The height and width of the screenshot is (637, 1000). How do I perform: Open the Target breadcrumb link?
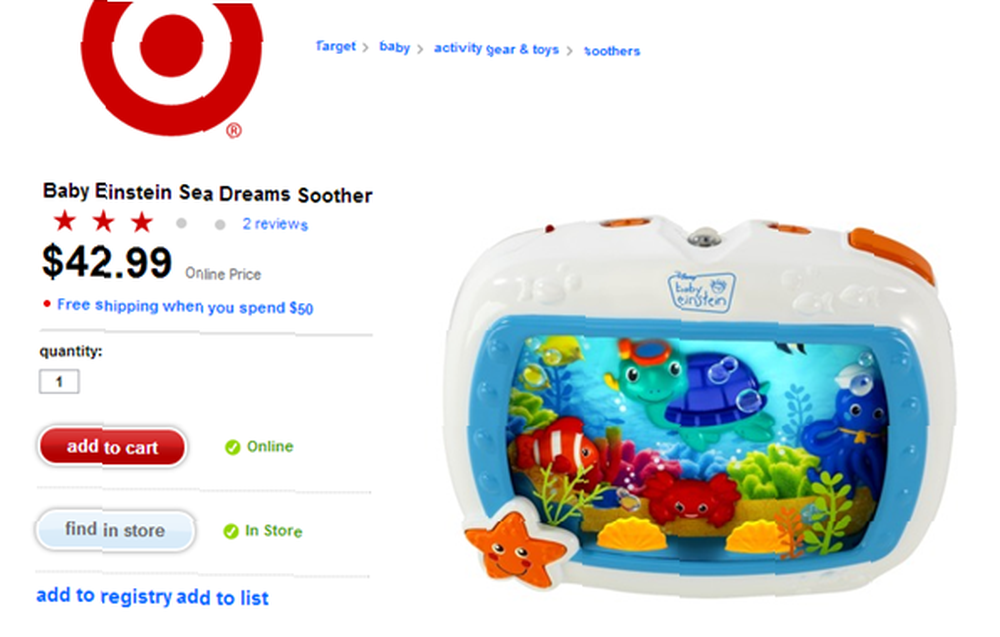(335, 46)
